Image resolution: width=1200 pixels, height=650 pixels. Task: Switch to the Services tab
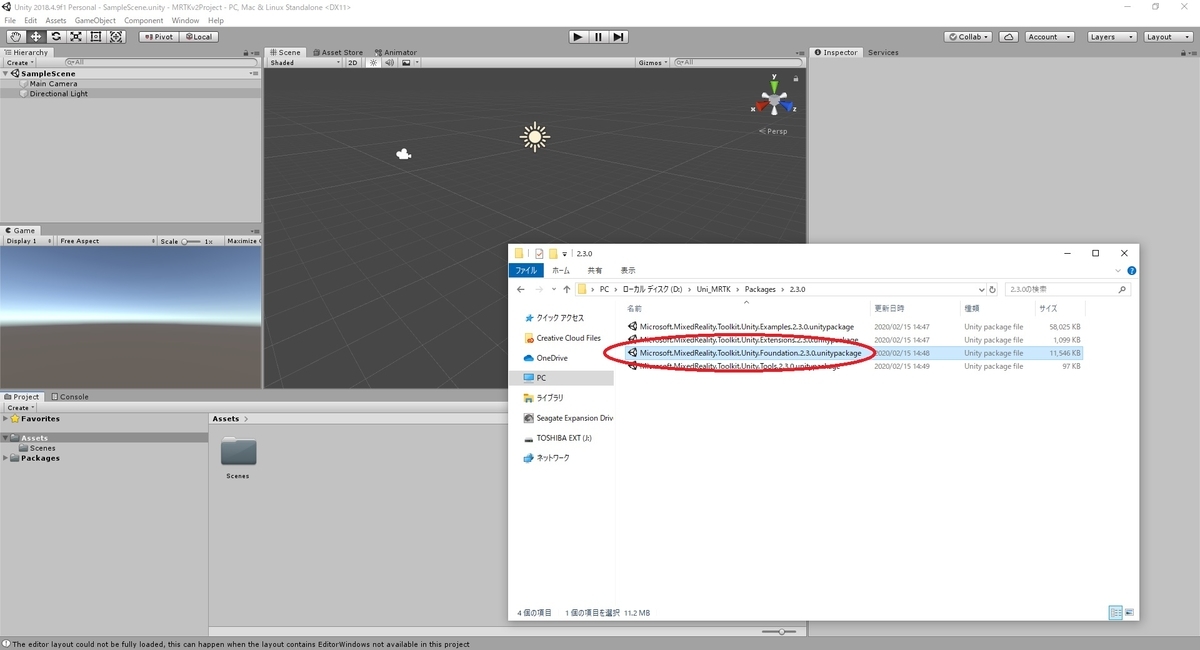(883, 52)
